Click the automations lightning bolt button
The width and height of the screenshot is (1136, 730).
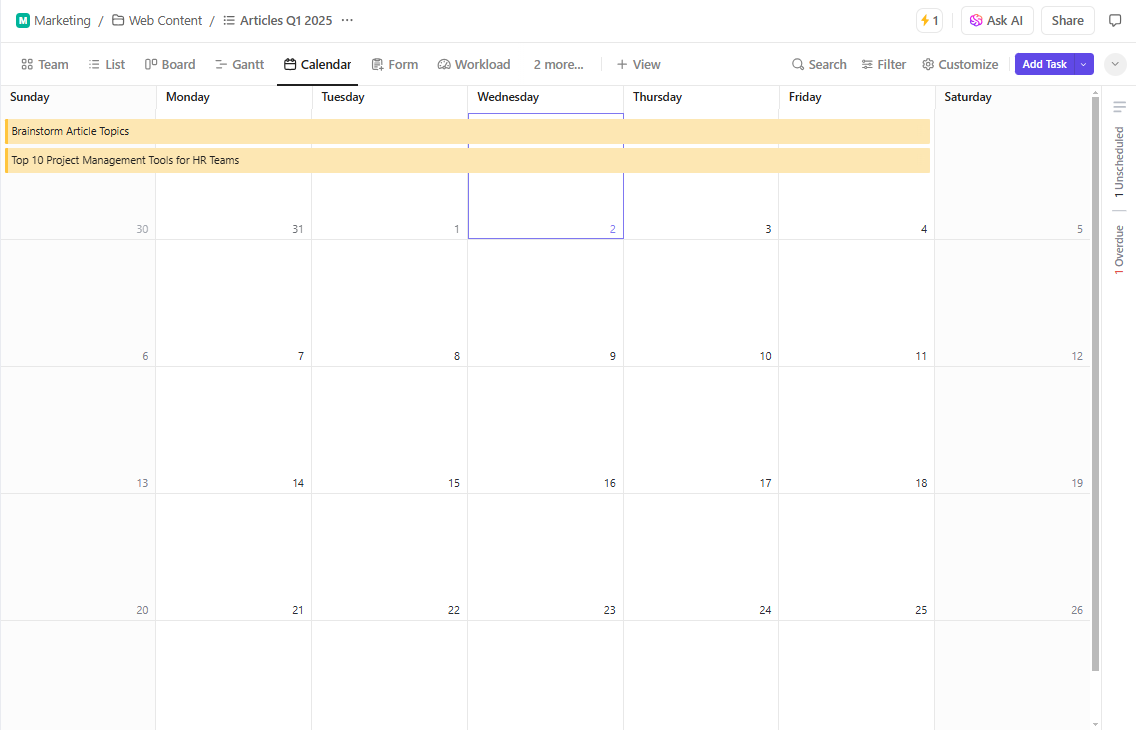click(930, 21)
